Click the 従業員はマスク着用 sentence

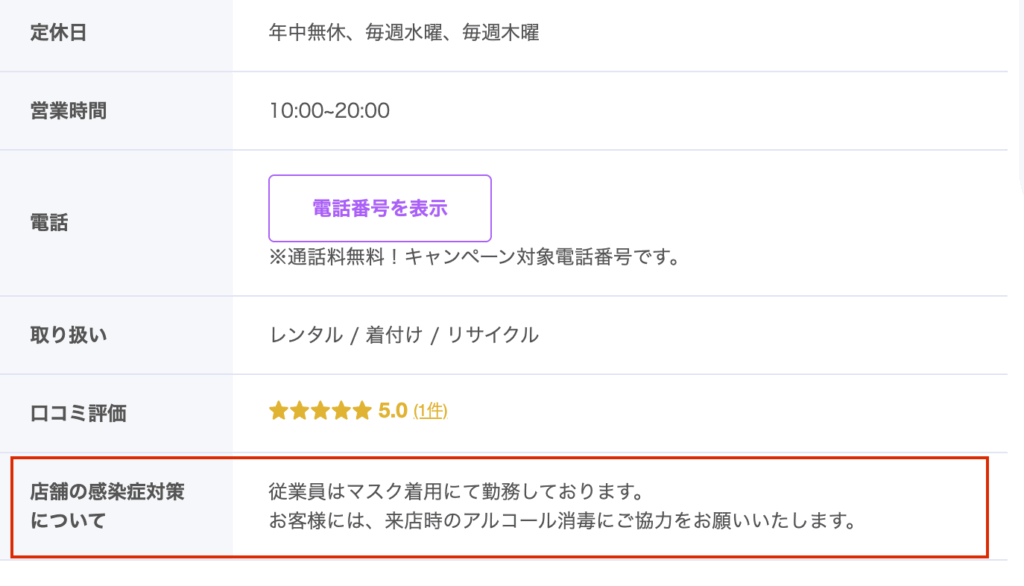point(454,492)
